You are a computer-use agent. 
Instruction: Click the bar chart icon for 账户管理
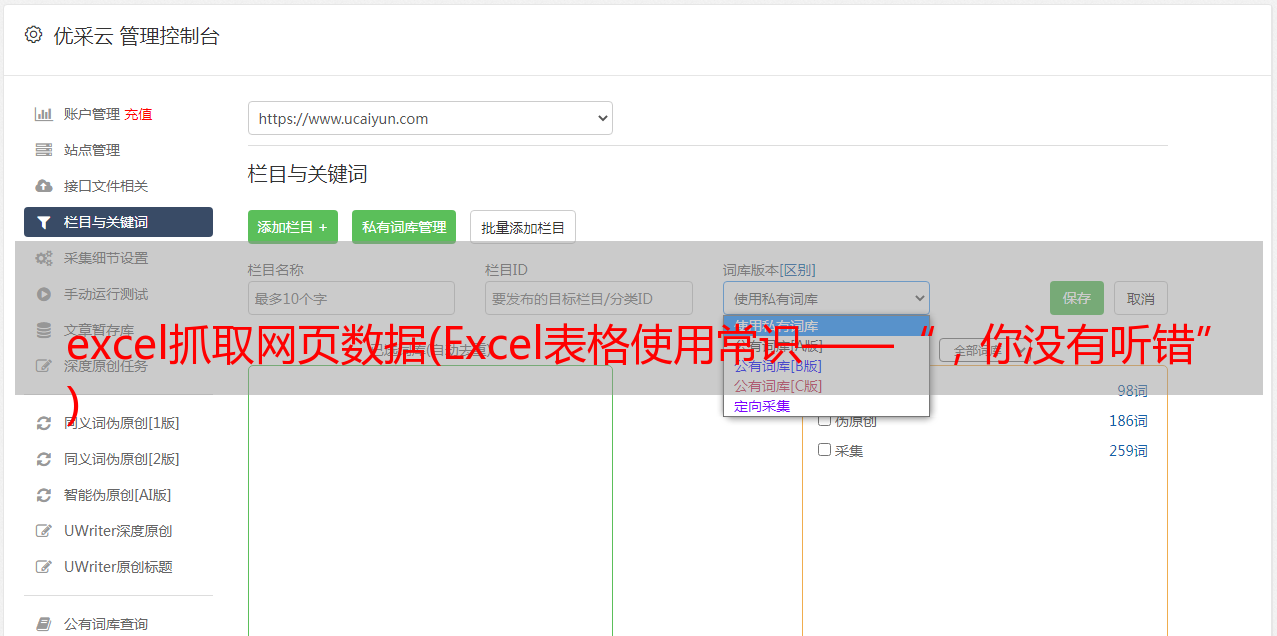[43, 114]
